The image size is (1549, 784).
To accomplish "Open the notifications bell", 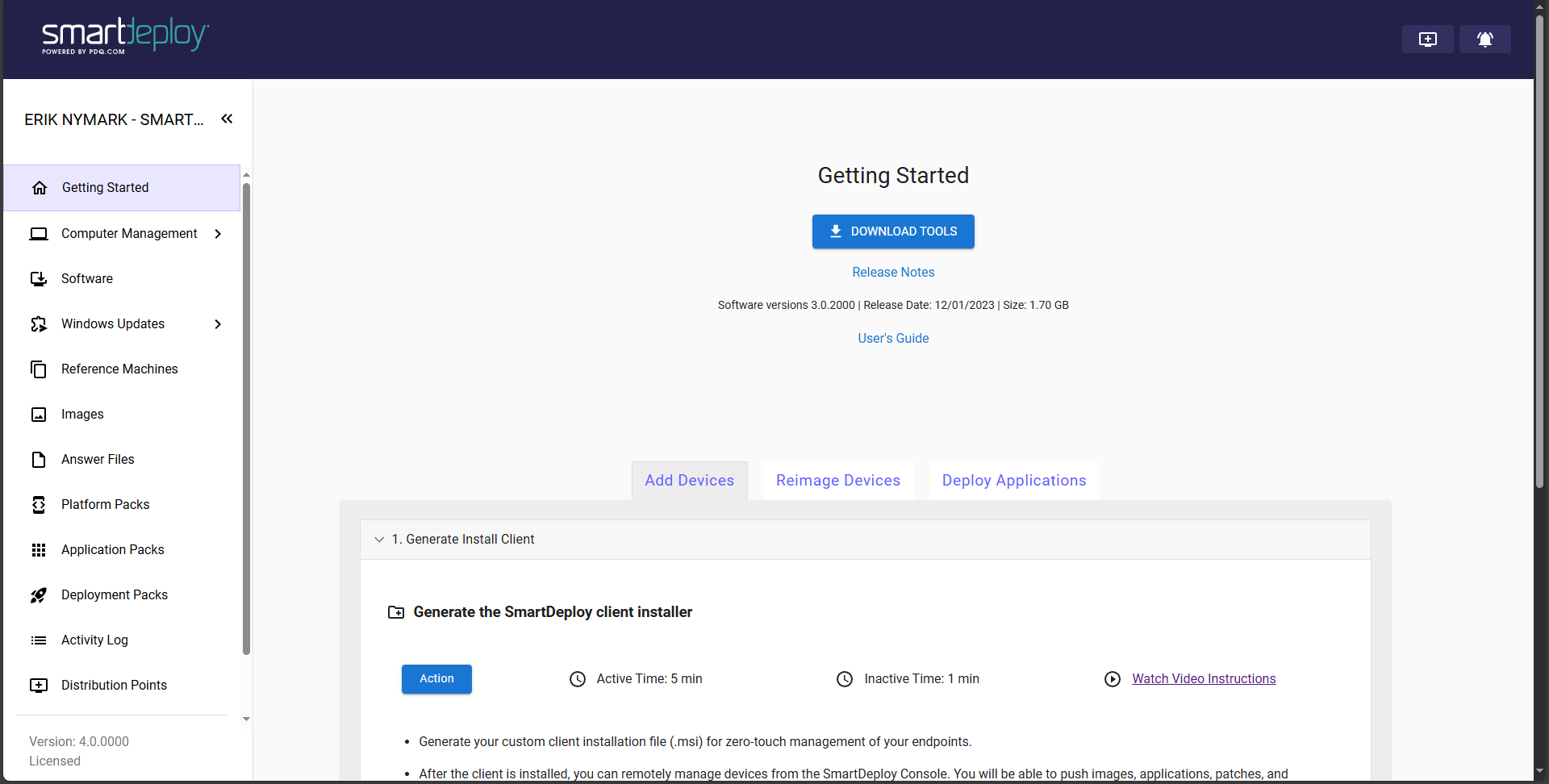I will [x=1484, y=39].
